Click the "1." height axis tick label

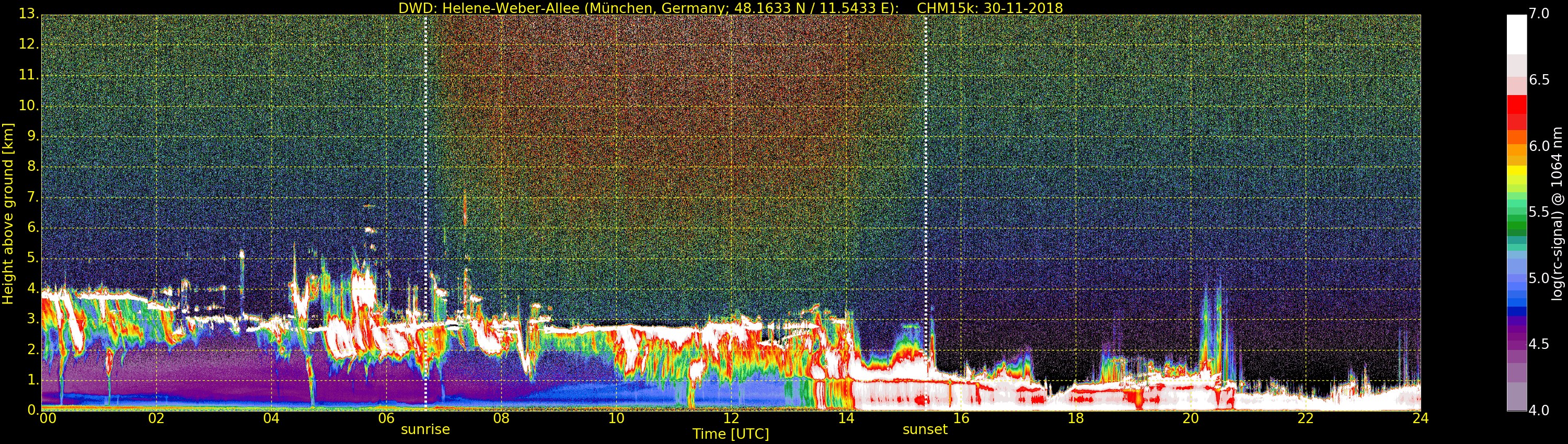click(x=33, y=380)
